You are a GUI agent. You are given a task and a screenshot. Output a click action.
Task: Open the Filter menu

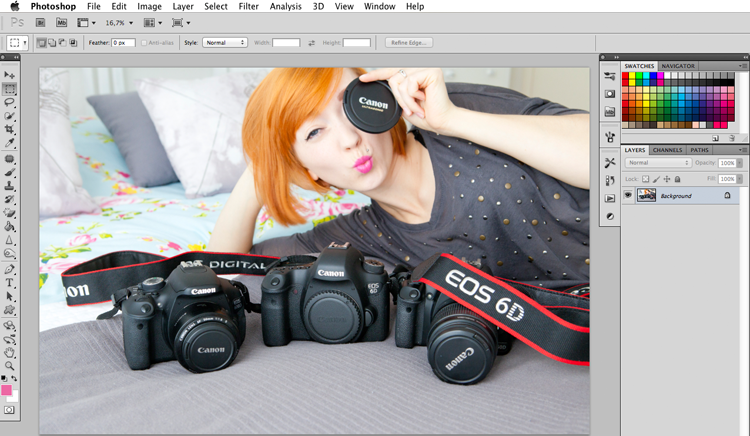tap(248, 6)
